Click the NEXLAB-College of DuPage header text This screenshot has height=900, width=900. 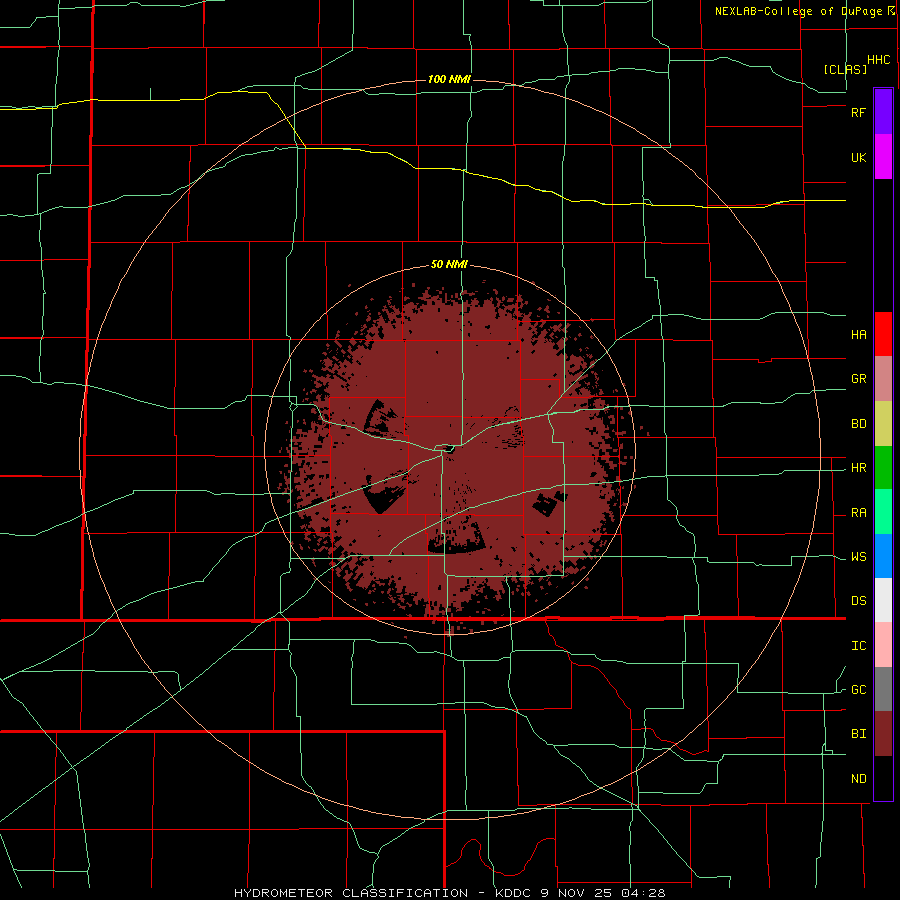798,11
